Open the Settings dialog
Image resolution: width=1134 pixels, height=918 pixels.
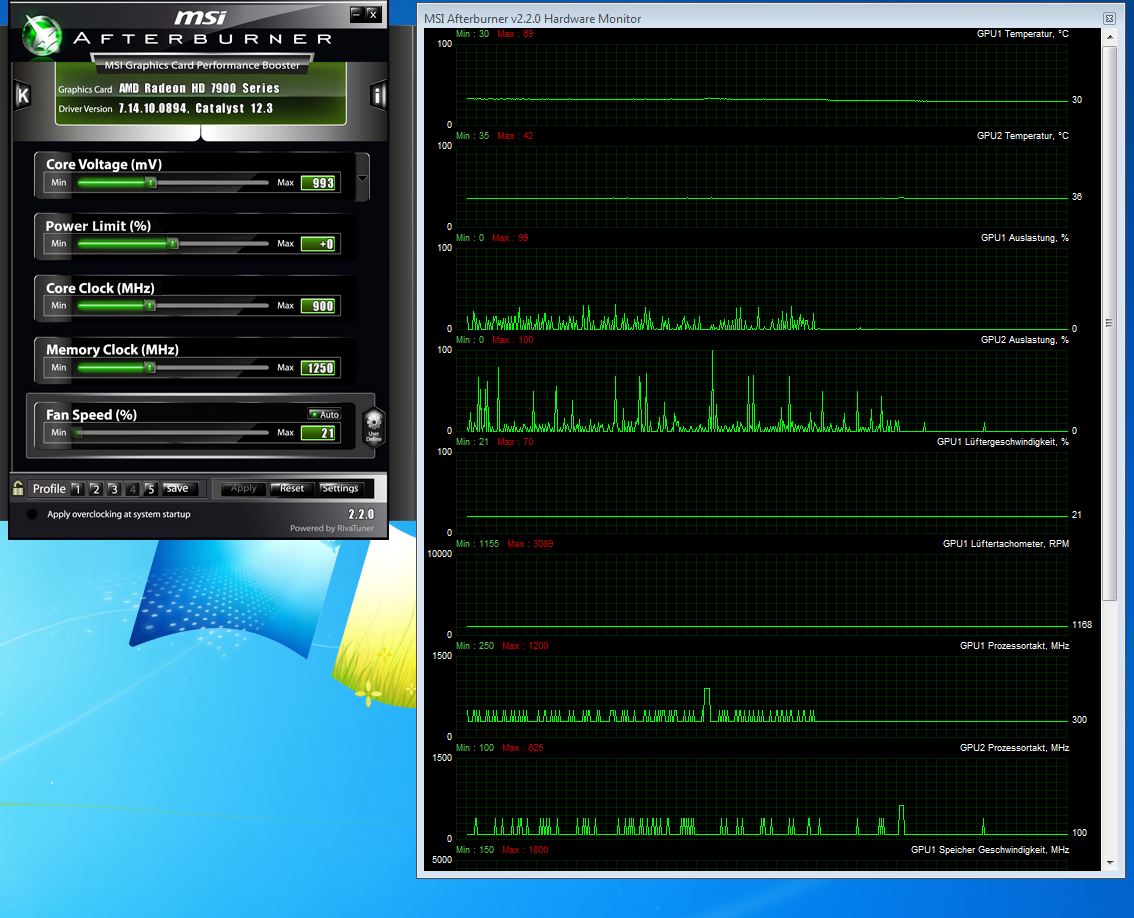point(341,488)
